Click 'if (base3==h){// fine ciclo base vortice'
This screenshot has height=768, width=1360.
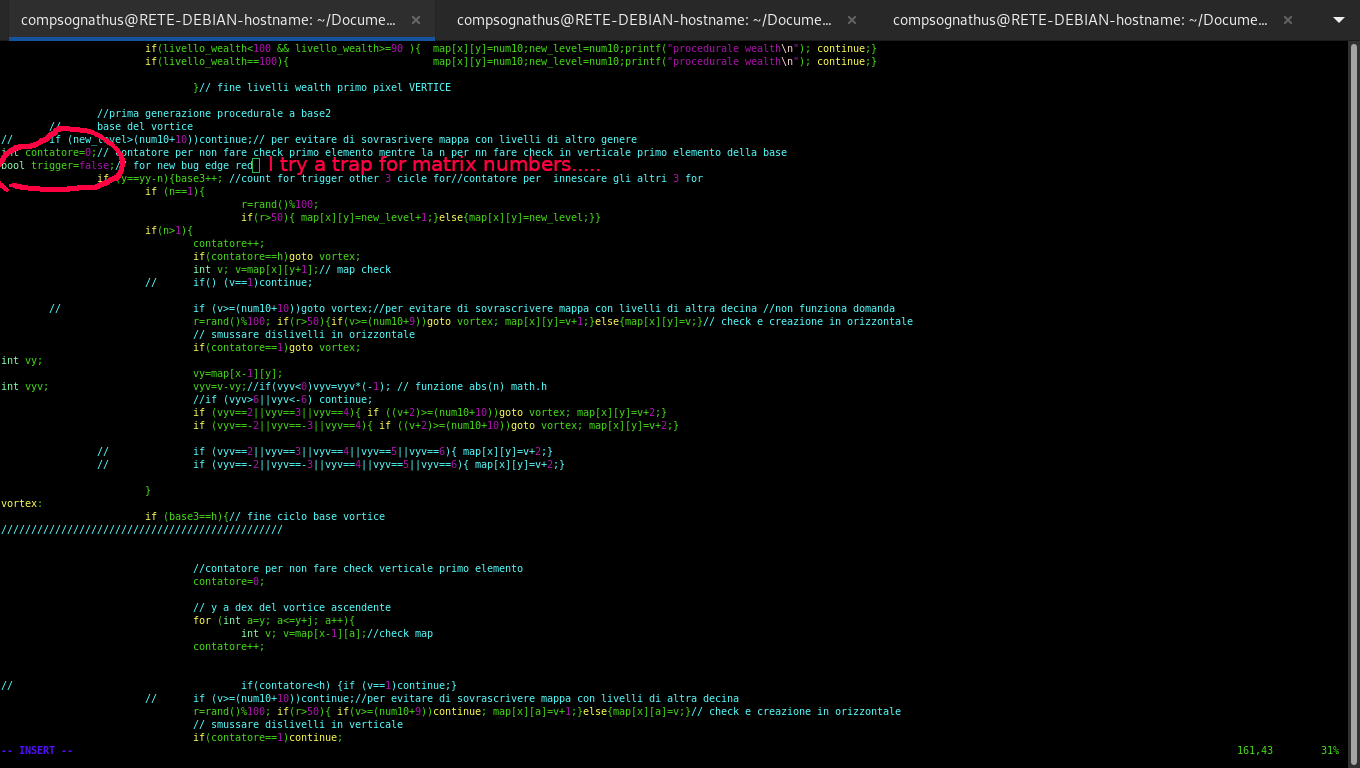click(265, 517)
